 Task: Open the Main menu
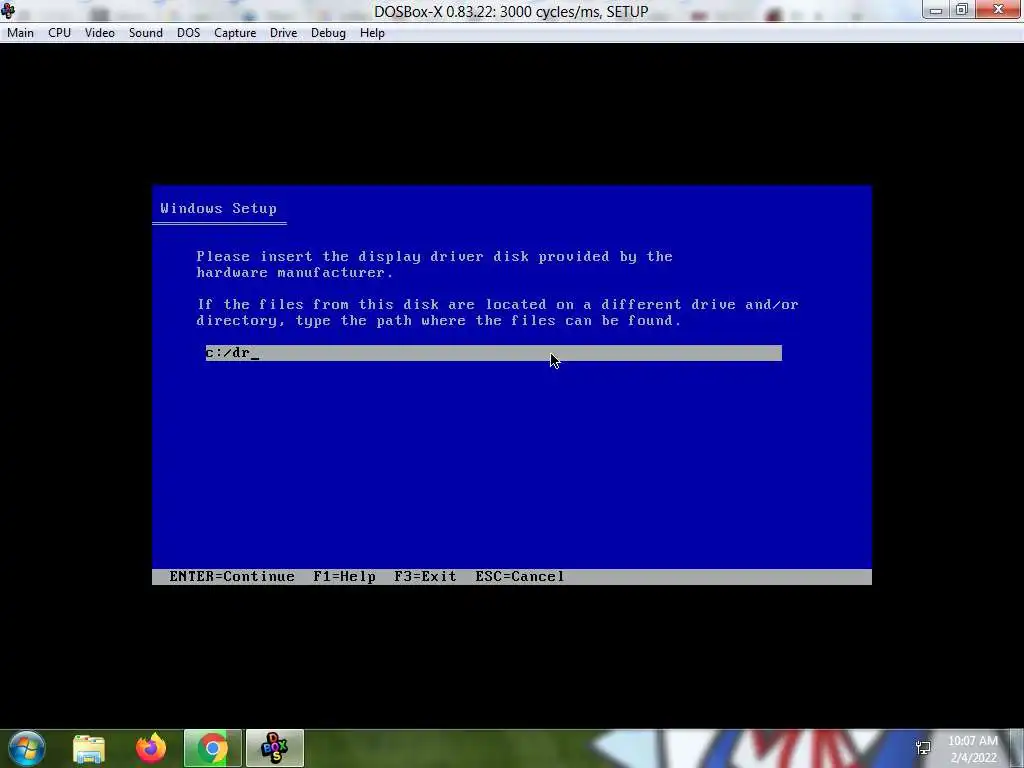[20, 33]
